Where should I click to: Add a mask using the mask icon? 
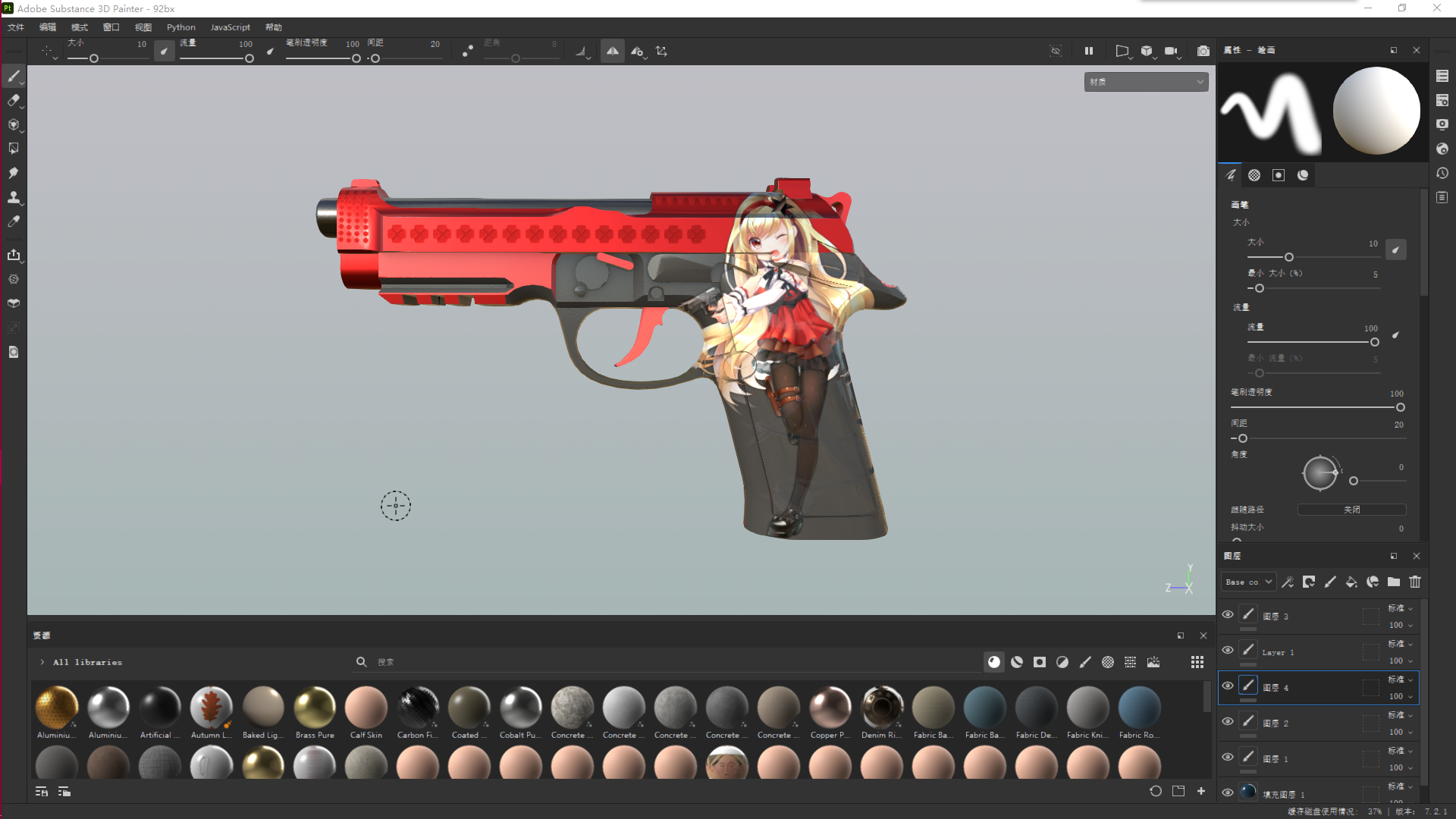(x=1309, y=582)
